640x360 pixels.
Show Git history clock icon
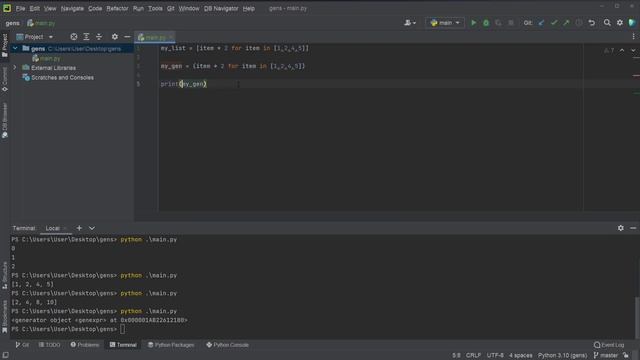(579, 23)
